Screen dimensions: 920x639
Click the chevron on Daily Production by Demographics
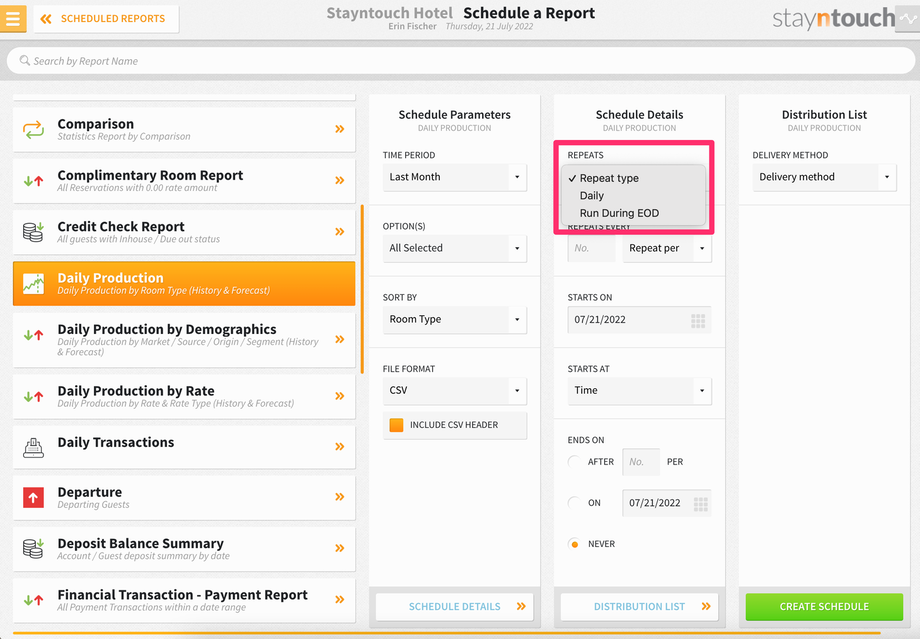[340, 339]
